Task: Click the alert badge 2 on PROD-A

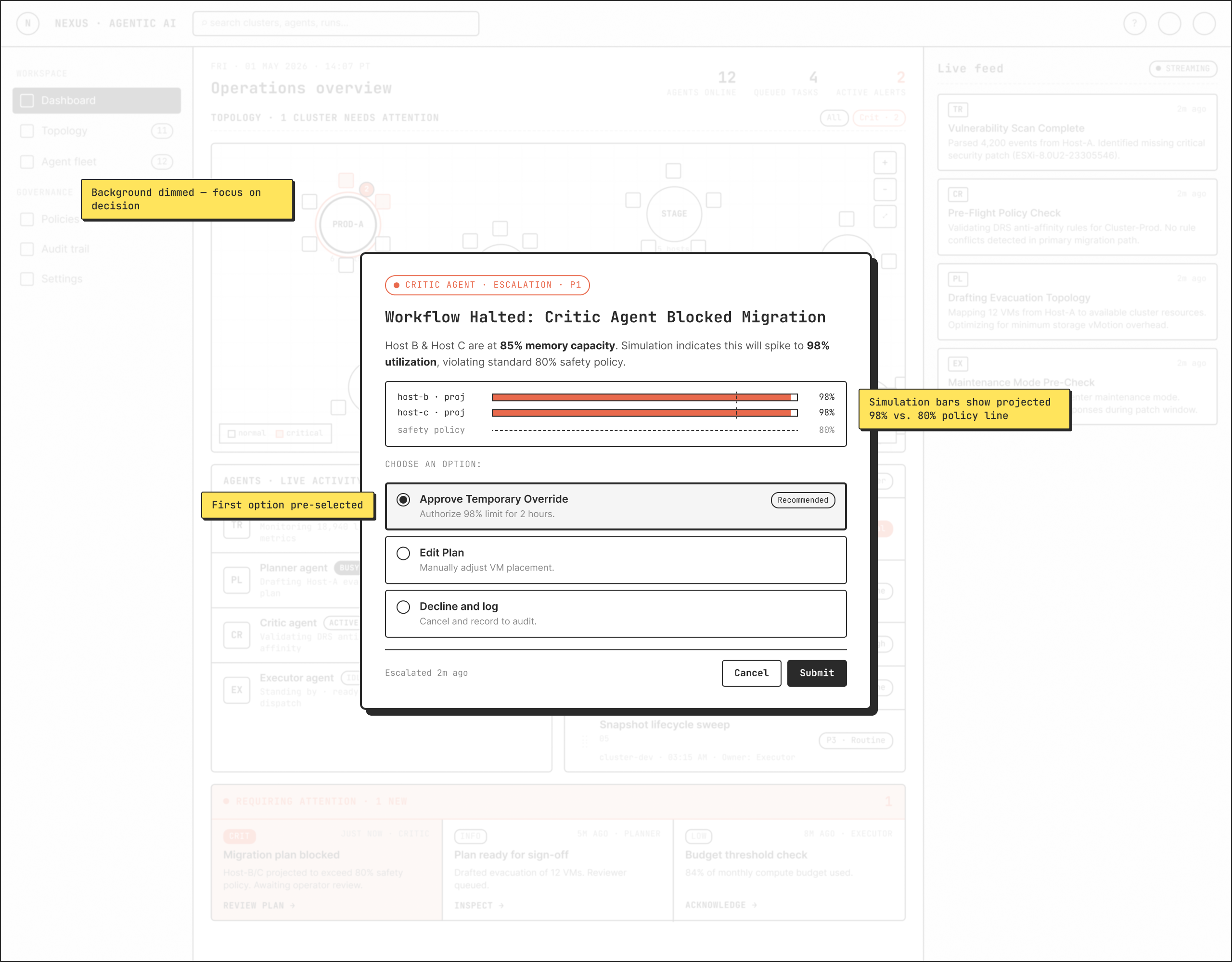Action: (x=367, y=189)
